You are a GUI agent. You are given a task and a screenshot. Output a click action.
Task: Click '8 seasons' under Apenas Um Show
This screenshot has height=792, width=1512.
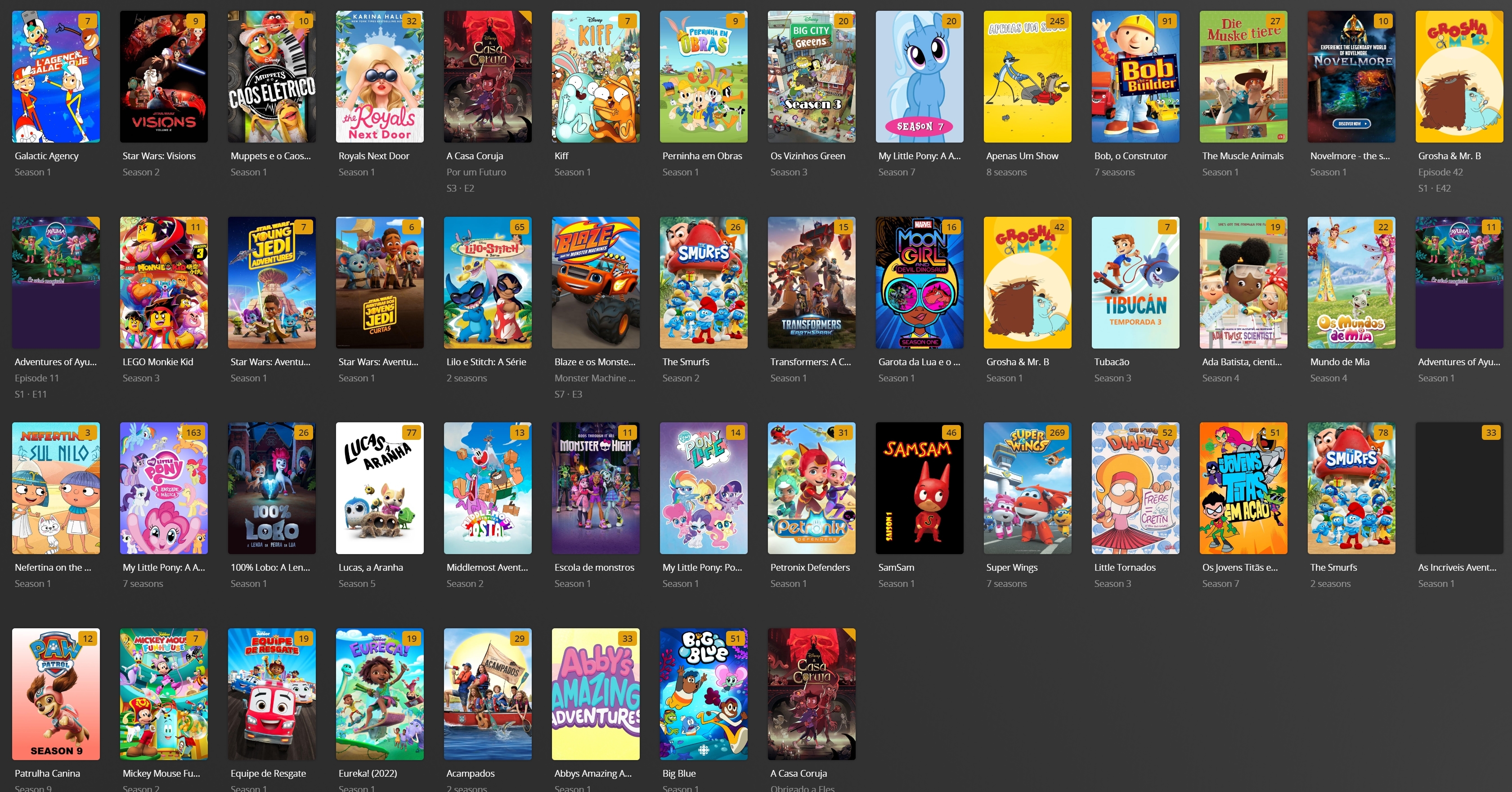pos(1006,172)
